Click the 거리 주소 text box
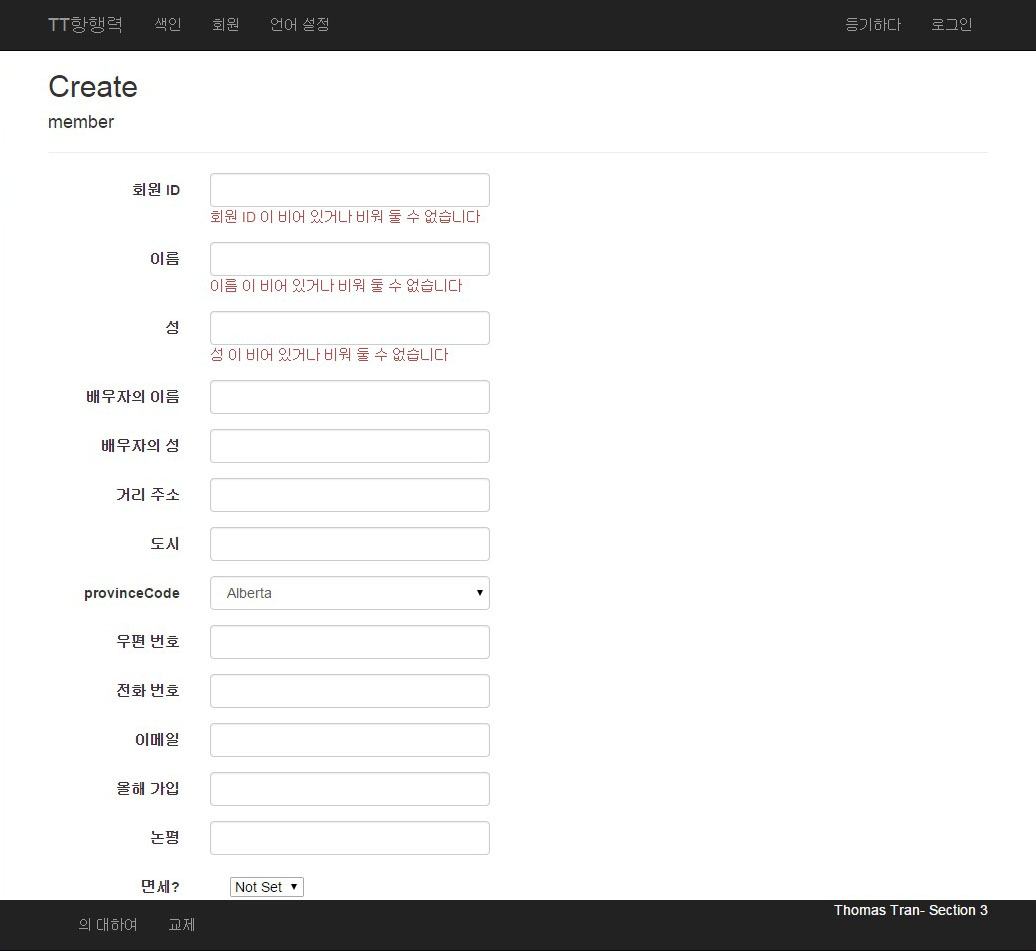 349,495
